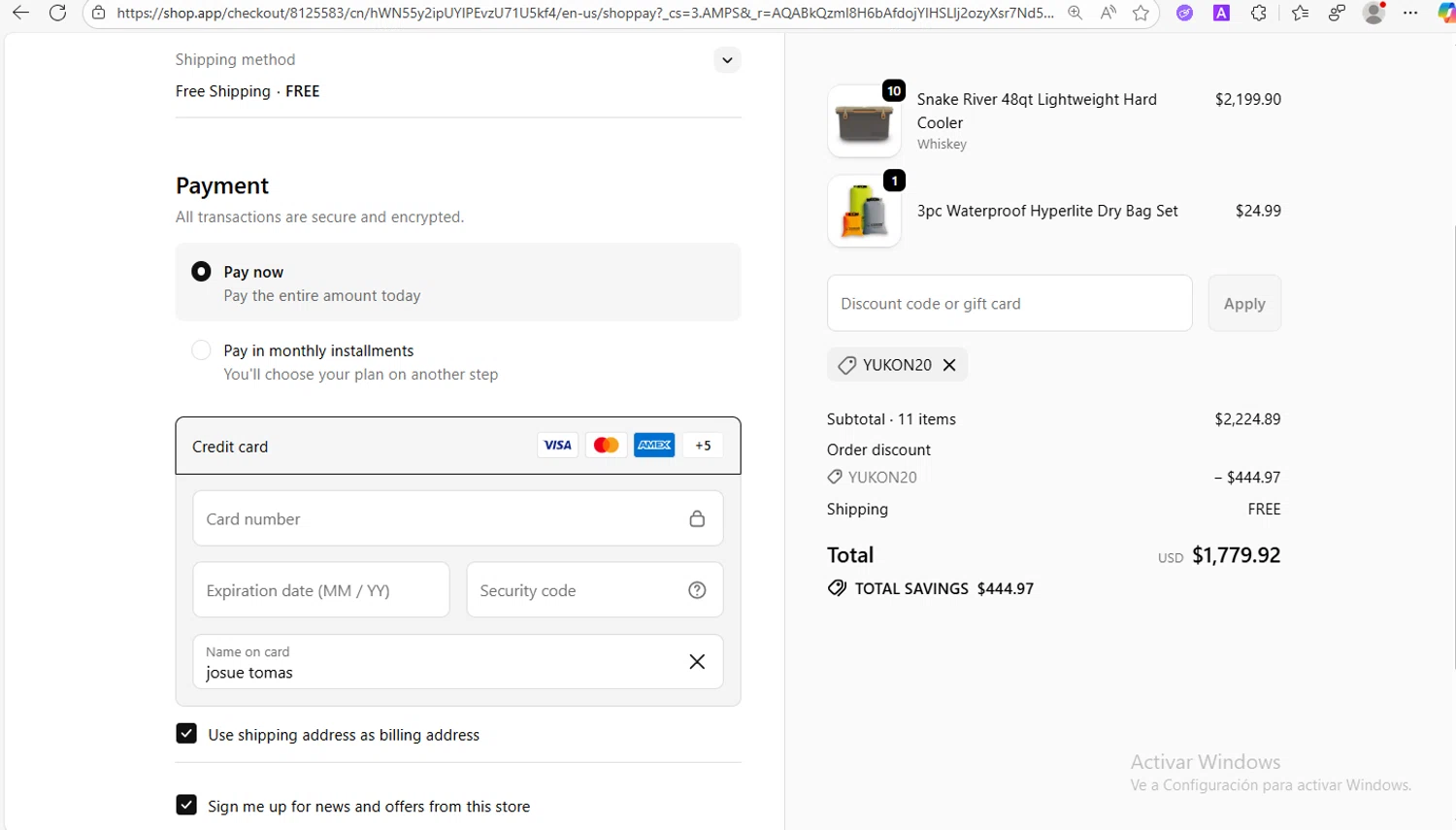This screenshot has height=830, width=1456.
Task: Click the Name on card field
Action: [458, 662]
